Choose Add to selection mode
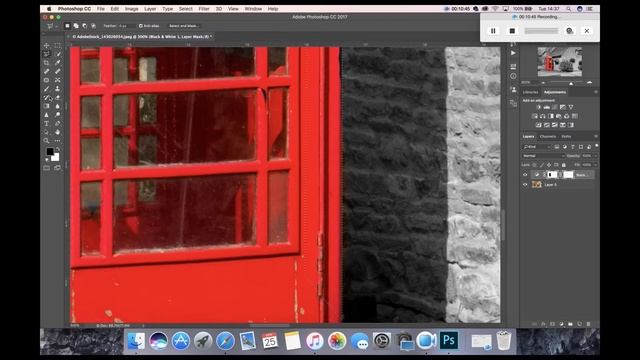640x360 pixels. 76,26
